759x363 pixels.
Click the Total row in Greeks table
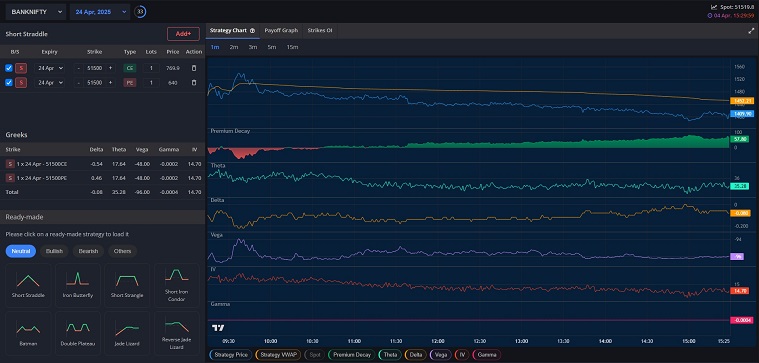click(x=103, y=192)
